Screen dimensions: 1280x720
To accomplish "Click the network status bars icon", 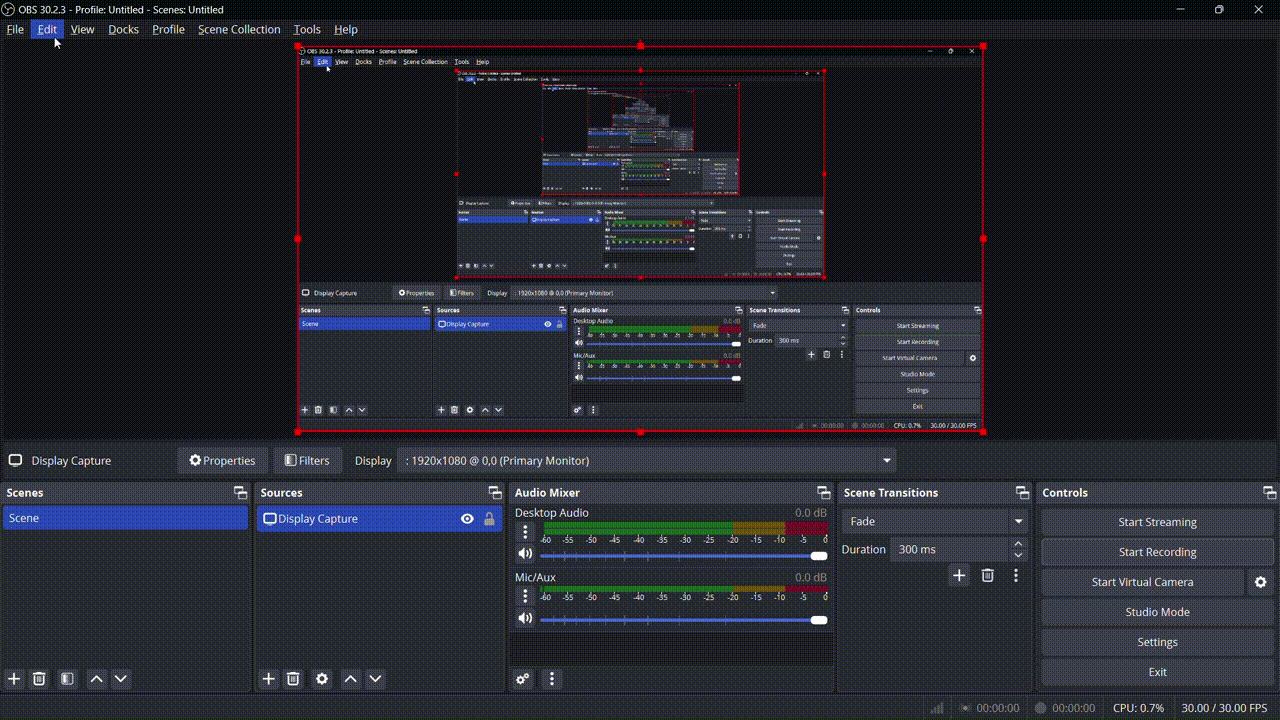I will [937, 708].
